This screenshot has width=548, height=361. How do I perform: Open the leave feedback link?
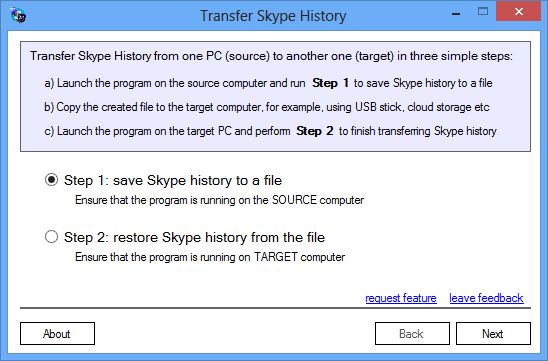pos(486,298)
